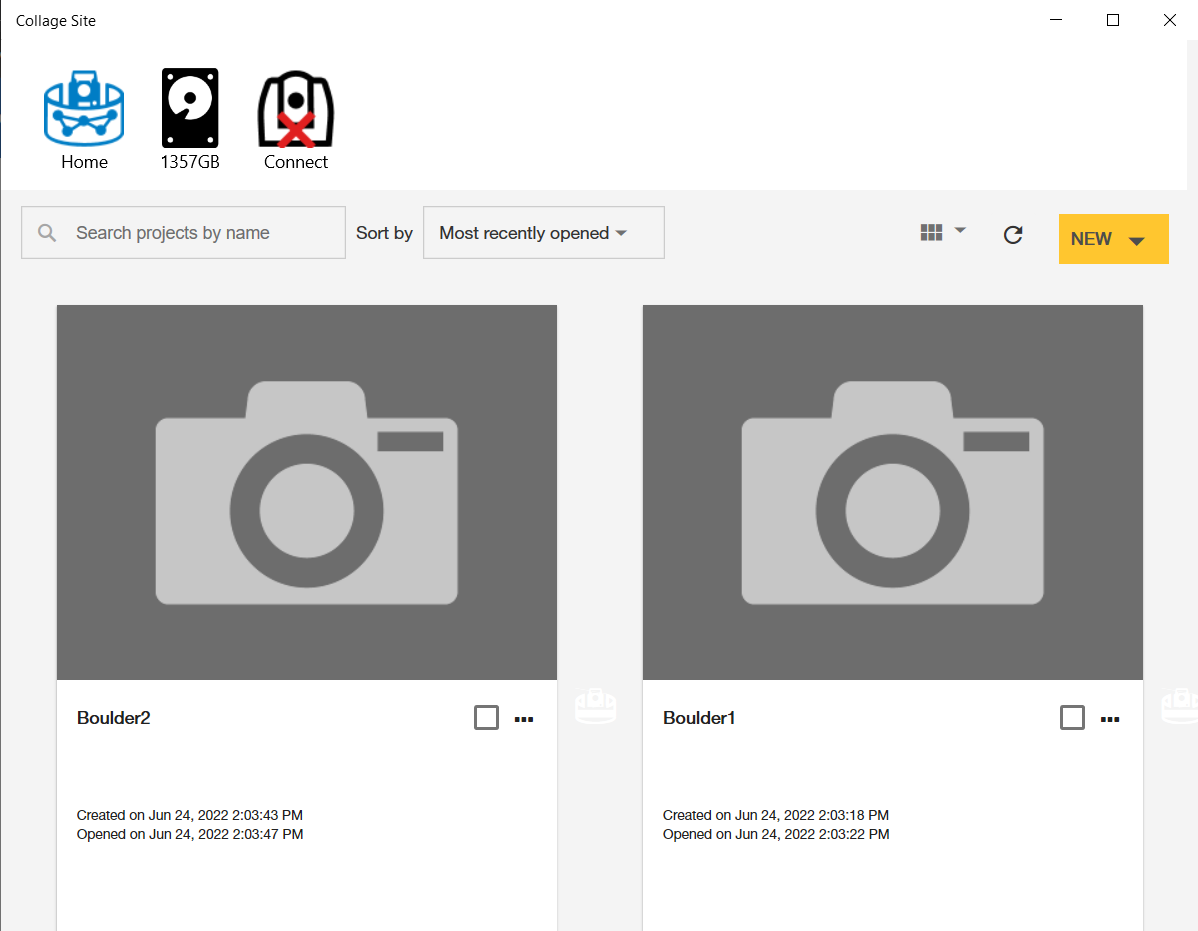Viewport: 1198px width, 931px height.
Task: Open the Boulder2 project title
Action: (x=114, y=718)
